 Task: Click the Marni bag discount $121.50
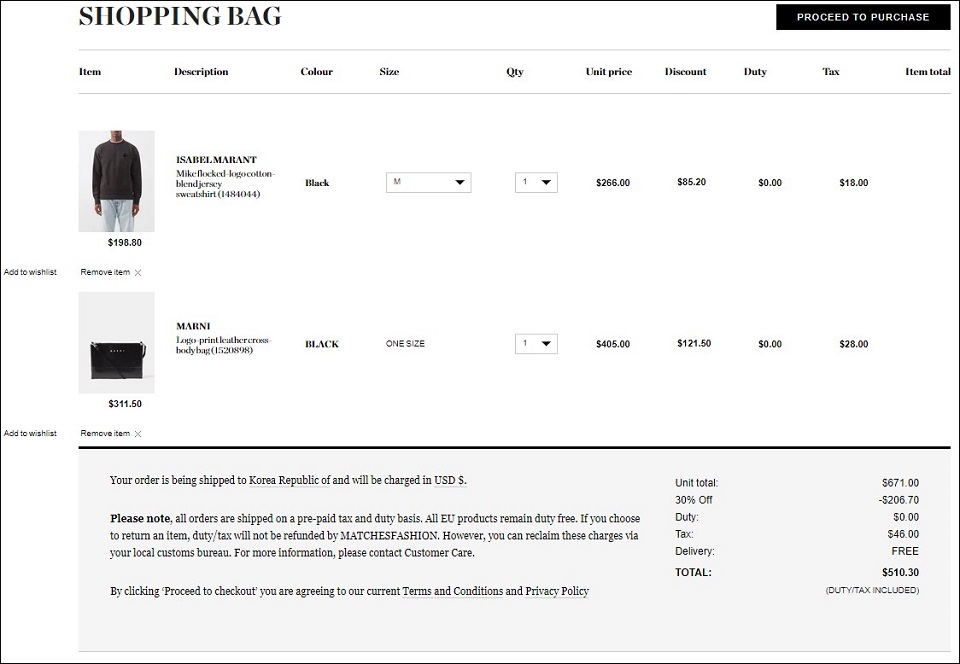[x=694, y=343]
